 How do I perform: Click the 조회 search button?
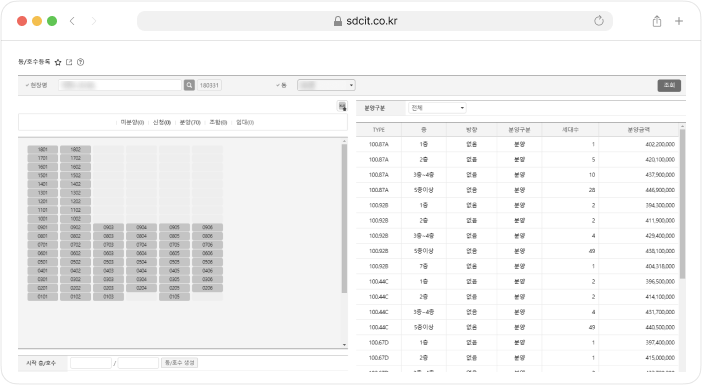669,86
